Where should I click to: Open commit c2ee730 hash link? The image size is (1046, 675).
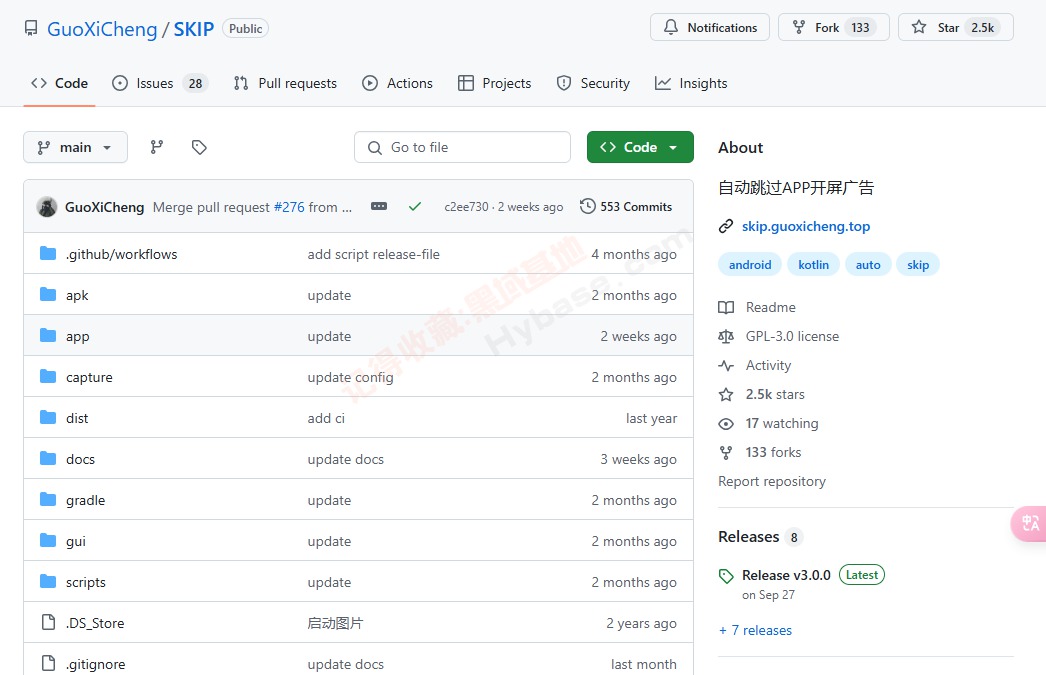[x=466, y=207]
